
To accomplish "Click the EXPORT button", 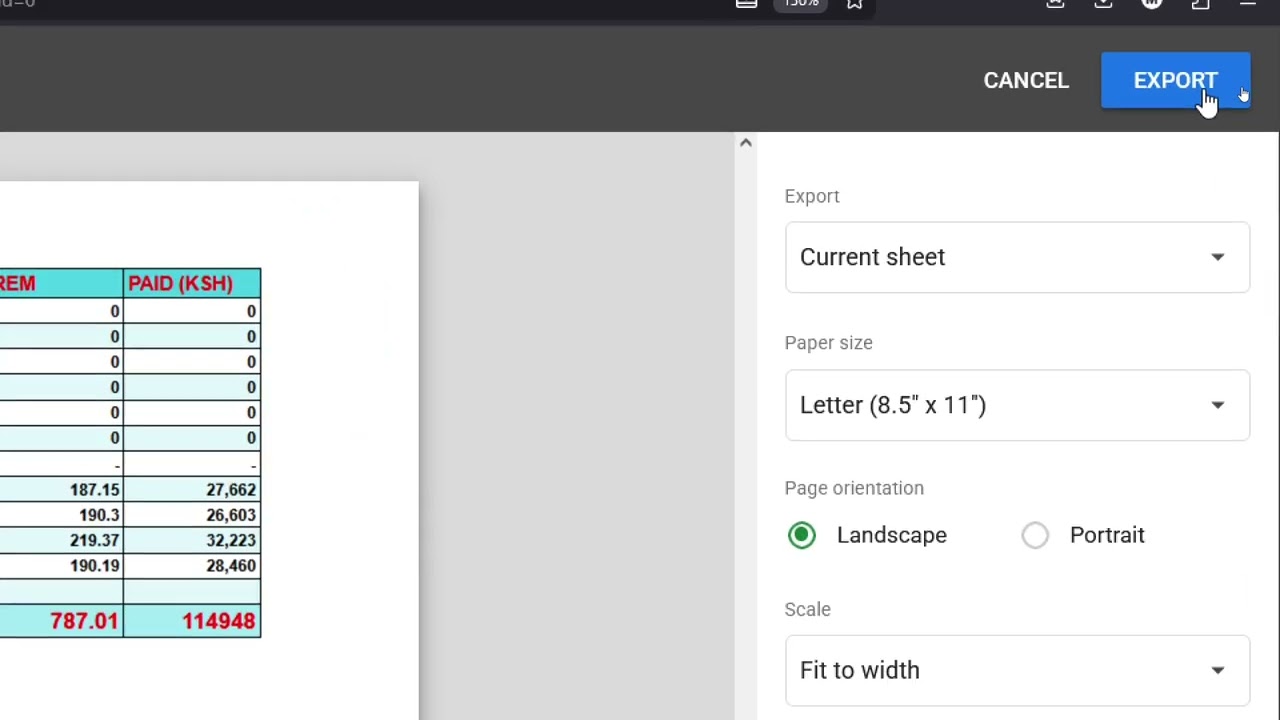I will coord(1175,80).
